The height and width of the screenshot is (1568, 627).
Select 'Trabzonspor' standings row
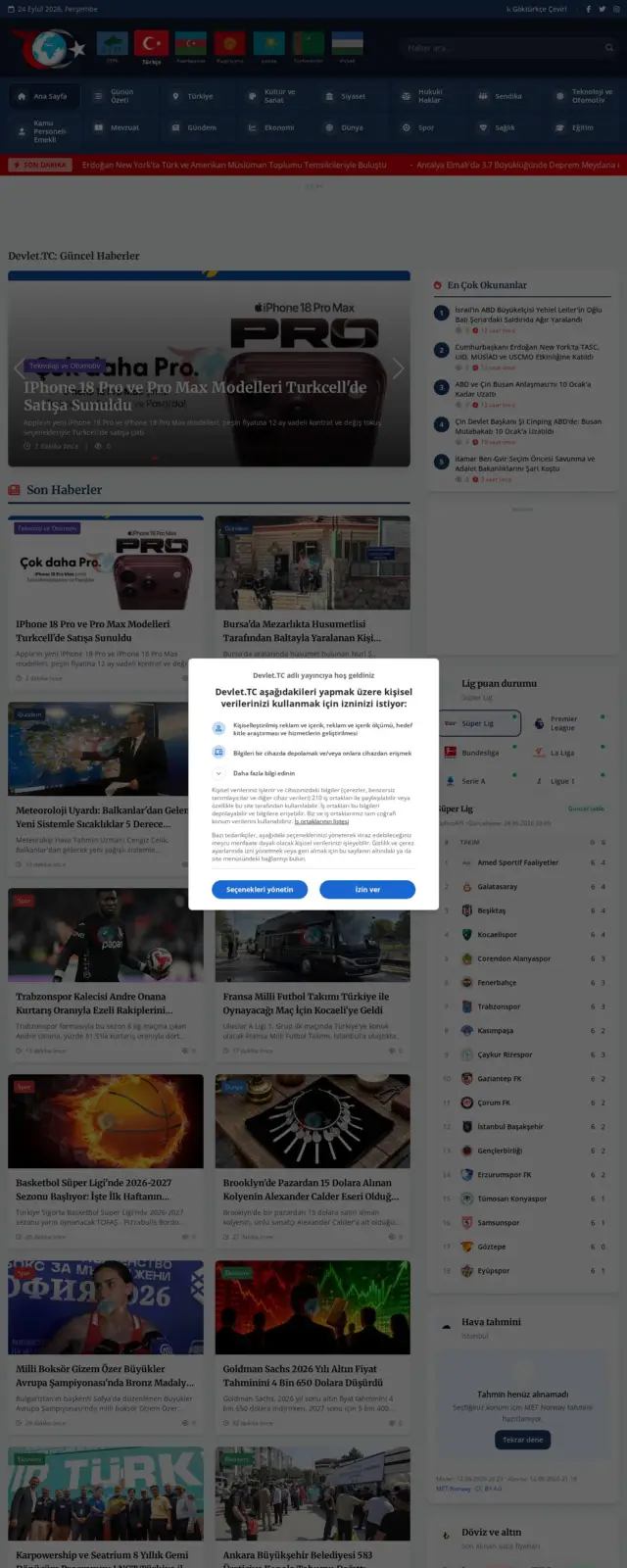[523, 1006]
